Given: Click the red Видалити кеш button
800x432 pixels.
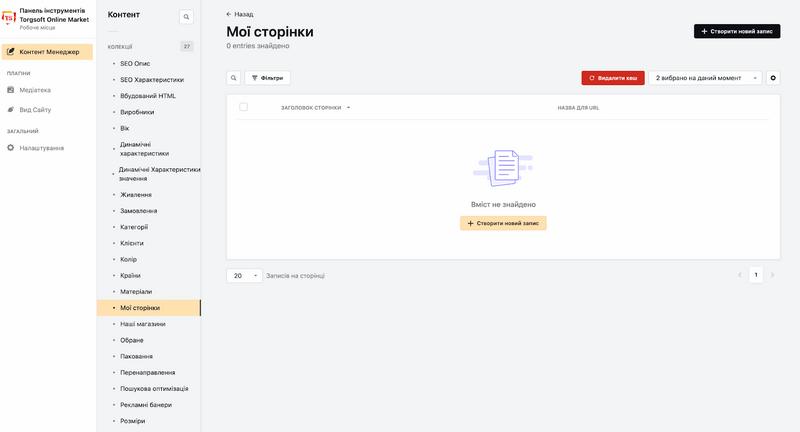Looking at the screenshot, I should (x=613, y=78).
